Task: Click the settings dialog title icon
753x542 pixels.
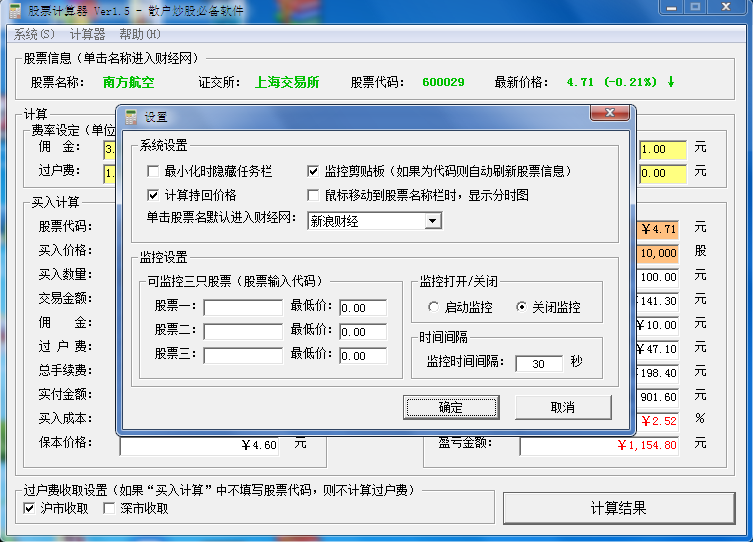Action: pyautogui.click(x=131, y=117)
